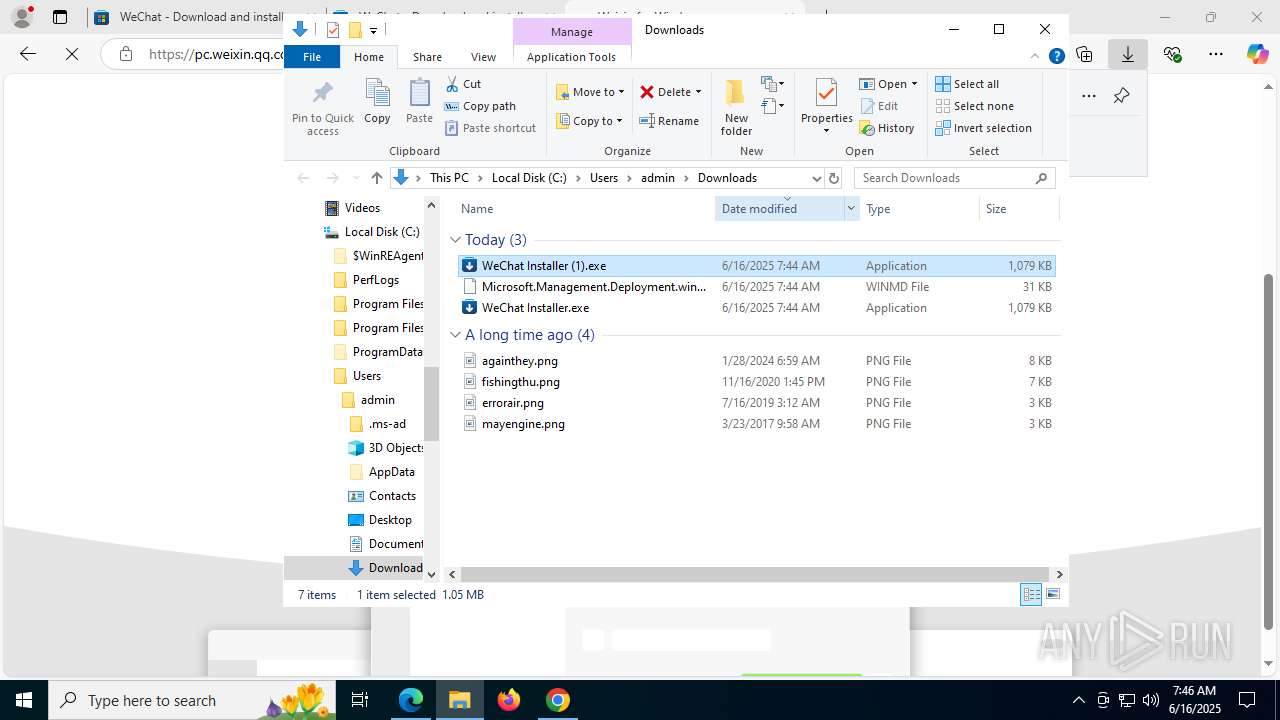Switch to Application Tools tab
Viewport: 1280px width, 720px height.
pos(571,57)
